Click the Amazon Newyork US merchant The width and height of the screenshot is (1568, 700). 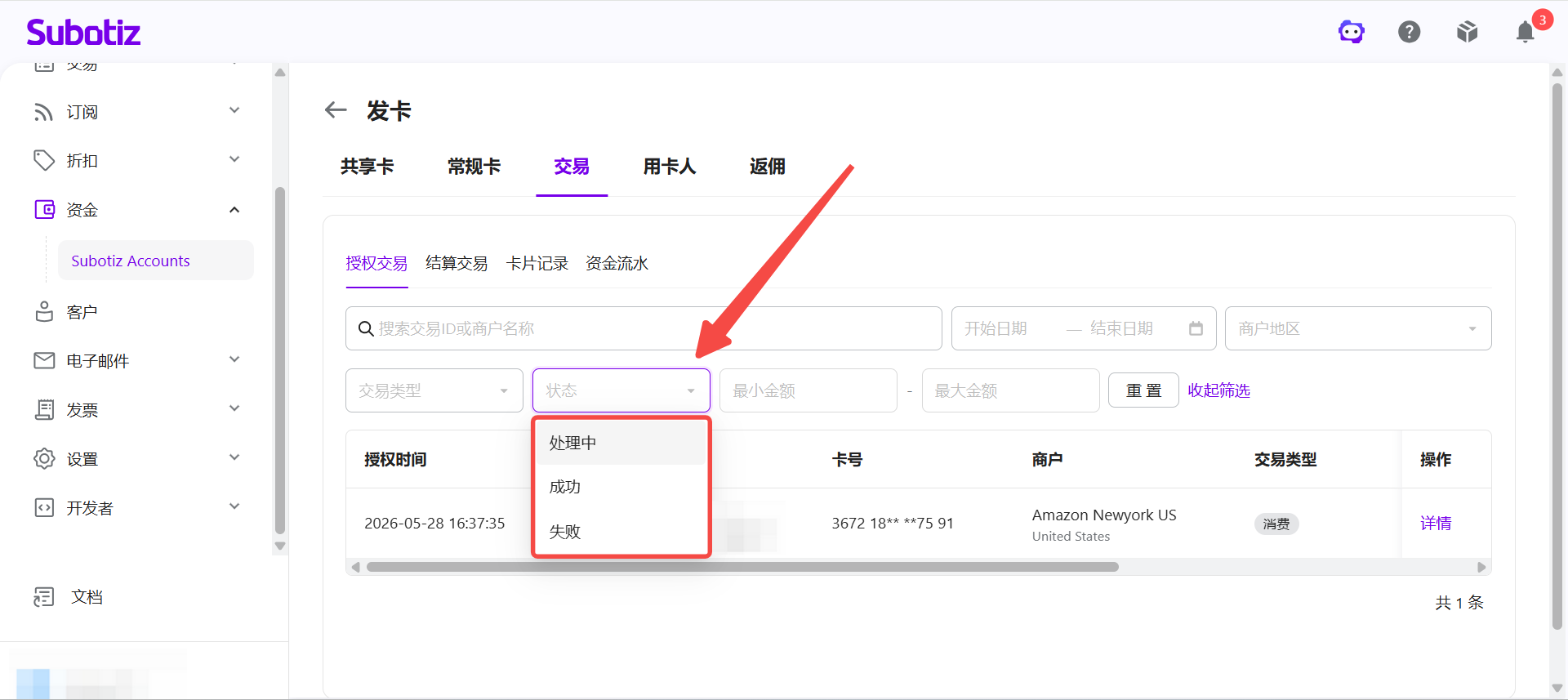point(1104,515)
